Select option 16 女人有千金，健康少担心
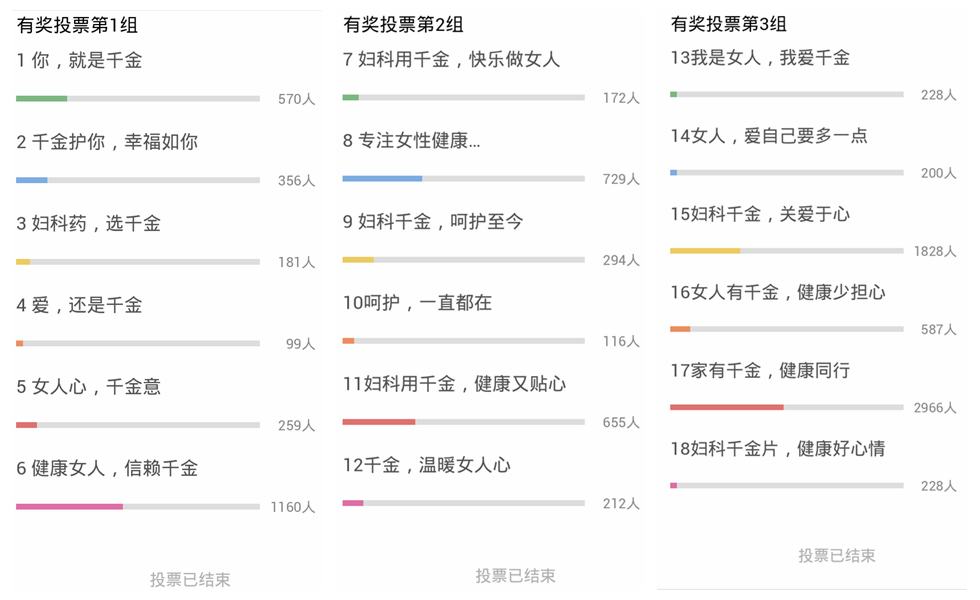980x600 pixels. (x=778, y=293)
